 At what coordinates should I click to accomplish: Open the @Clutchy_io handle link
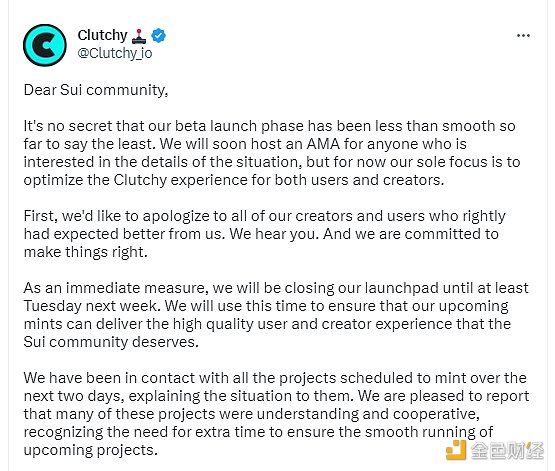[115, 53]
